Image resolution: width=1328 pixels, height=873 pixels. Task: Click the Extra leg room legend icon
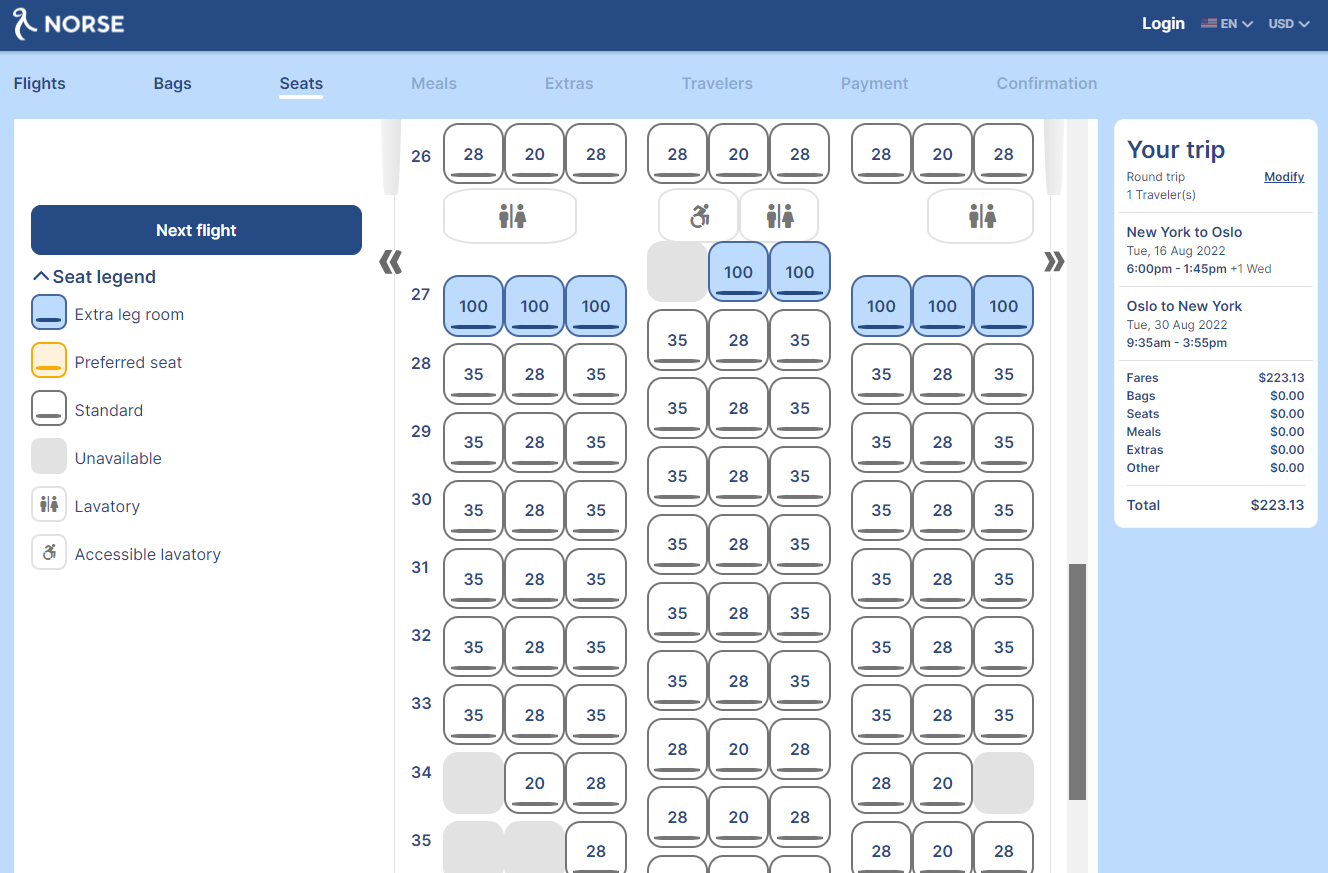49,313
